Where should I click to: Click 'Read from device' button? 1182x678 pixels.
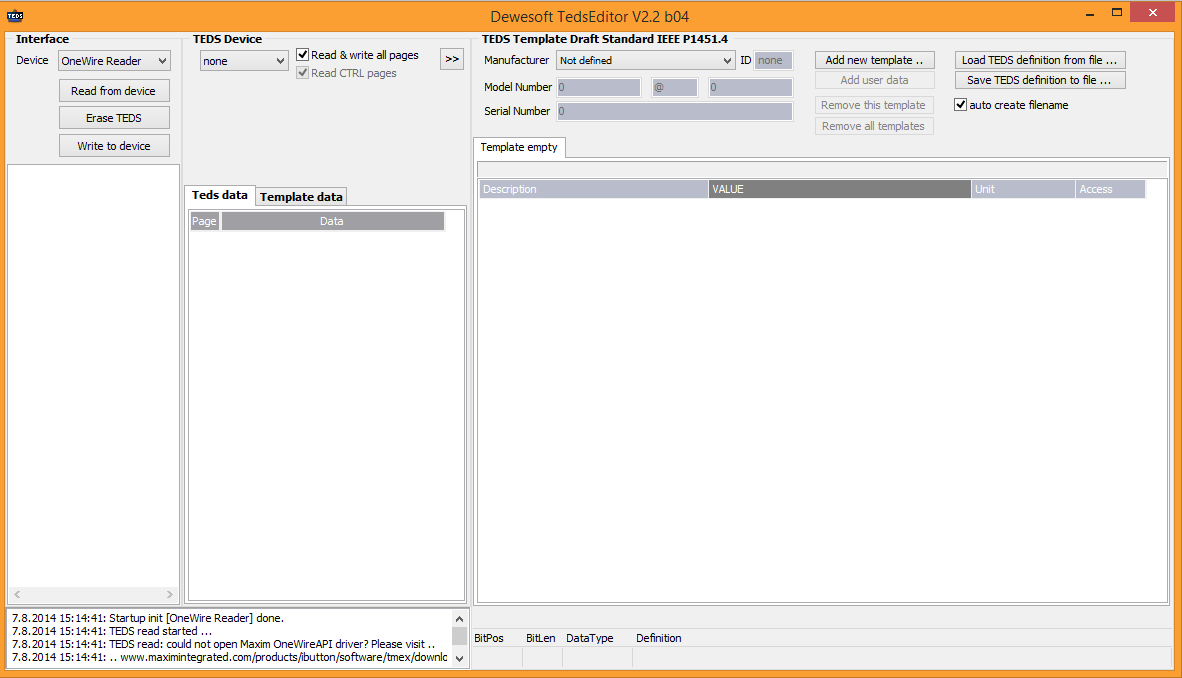point(114,91)
